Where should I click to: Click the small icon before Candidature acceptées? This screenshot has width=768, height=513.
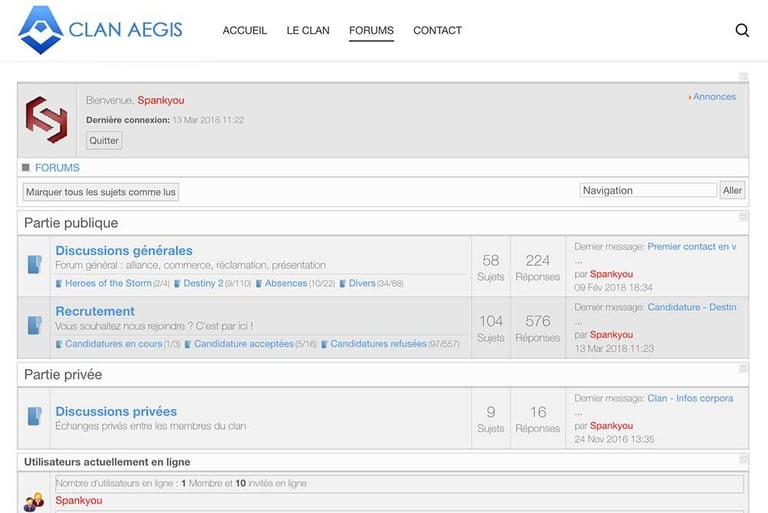tap(188, 344)
